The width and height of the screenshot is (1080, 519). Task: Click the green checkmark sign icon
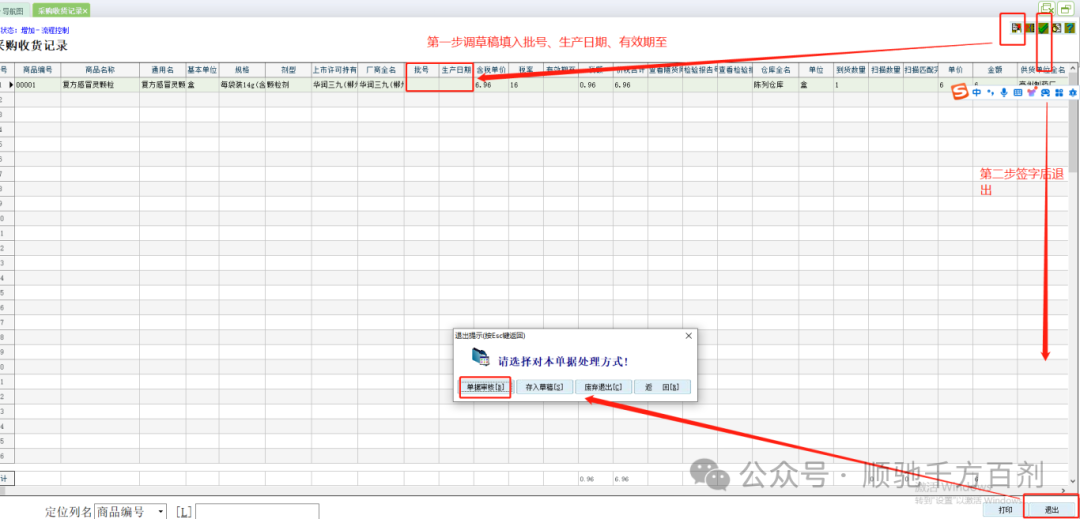[x=1044, y=28]
